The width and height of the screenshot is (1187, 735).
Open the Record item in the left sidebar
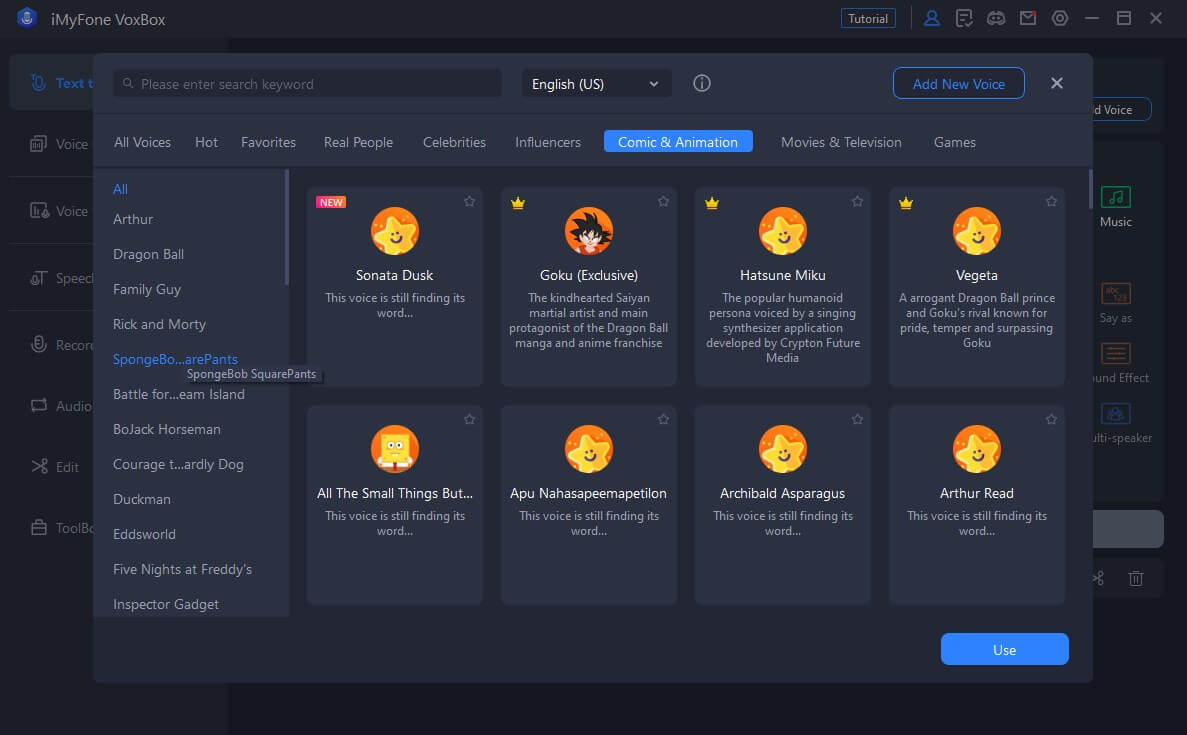pyautogui.click(x=62, y=344)
